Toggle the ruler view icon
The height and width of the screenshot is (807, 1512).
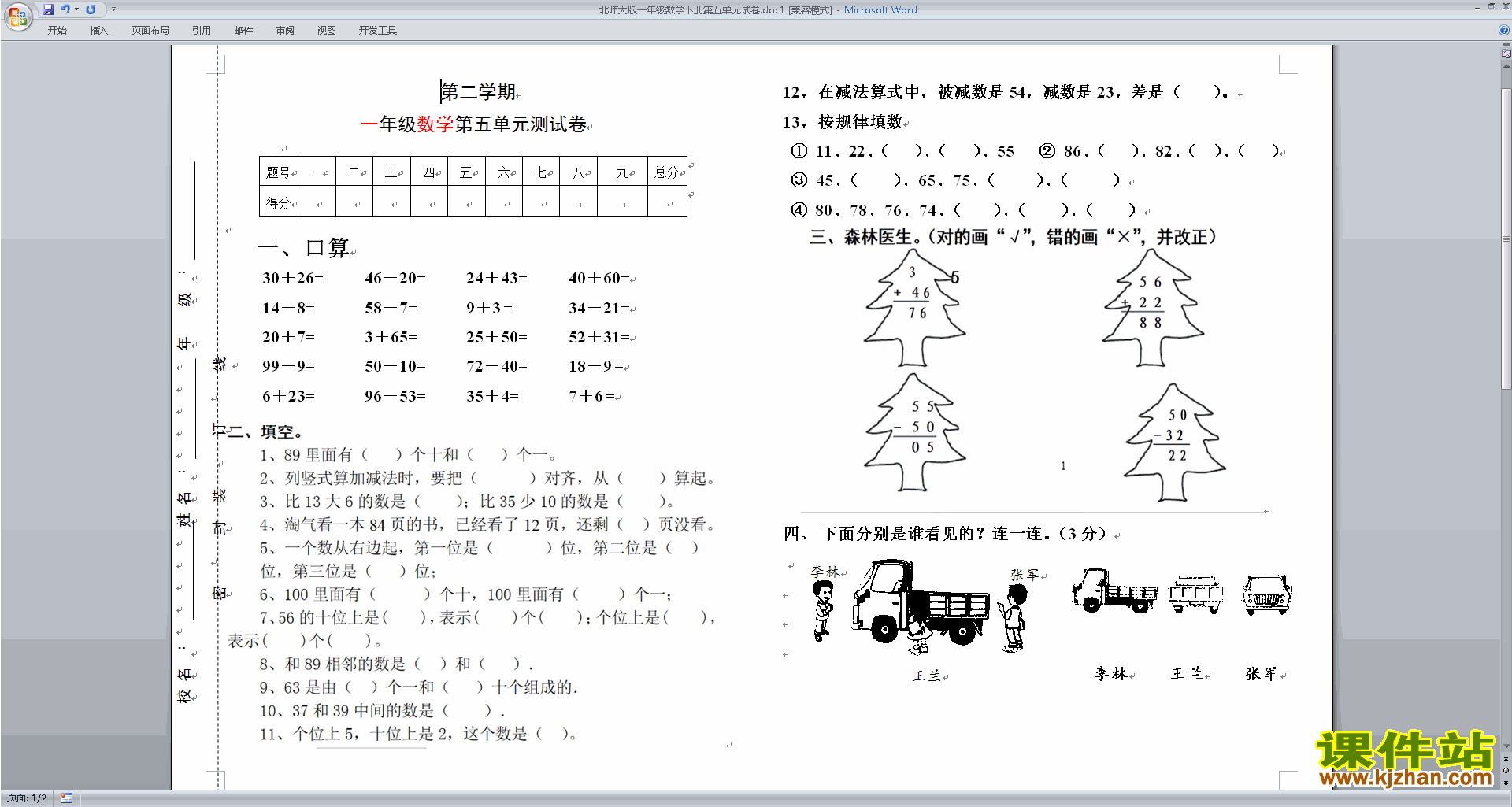click(1506, 54)
